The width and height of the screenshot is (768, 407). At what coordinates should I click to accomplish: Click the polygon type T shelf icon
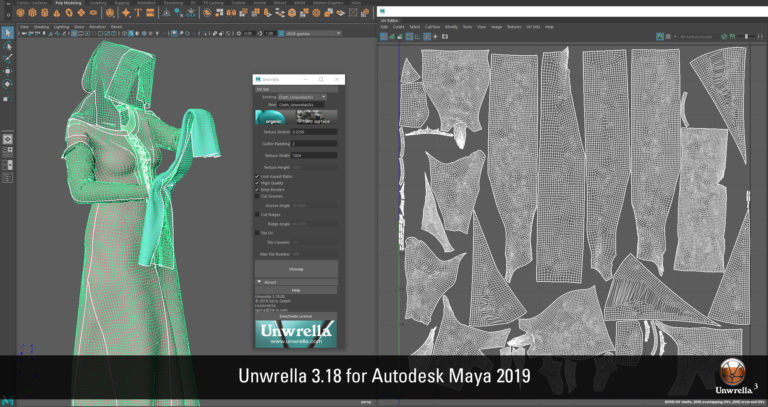click(139, 13)
